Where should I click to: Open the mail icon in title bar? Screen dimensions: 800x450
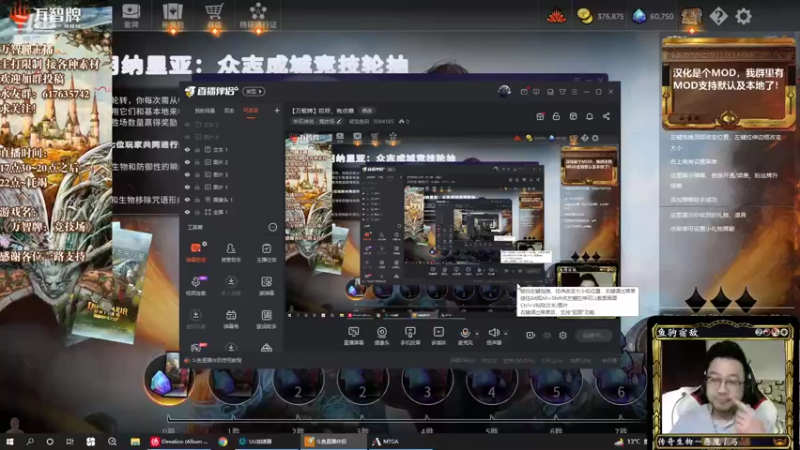524,92
